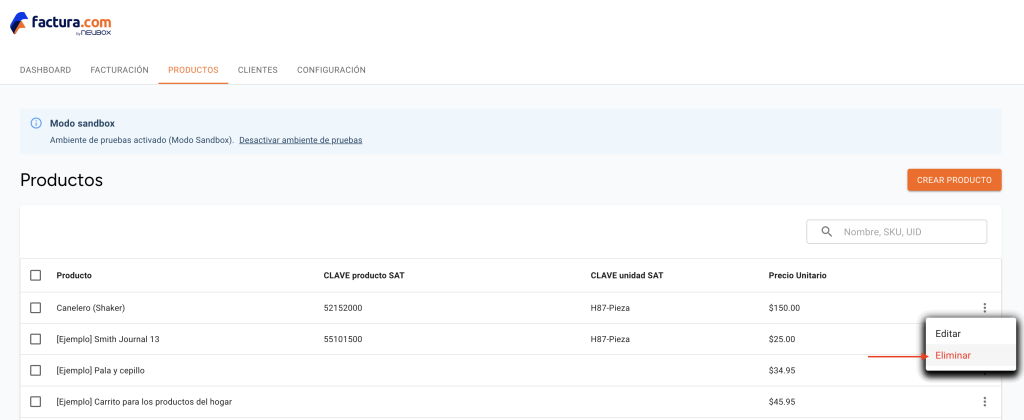Click the $45.95 price cell

coord(782,402)
